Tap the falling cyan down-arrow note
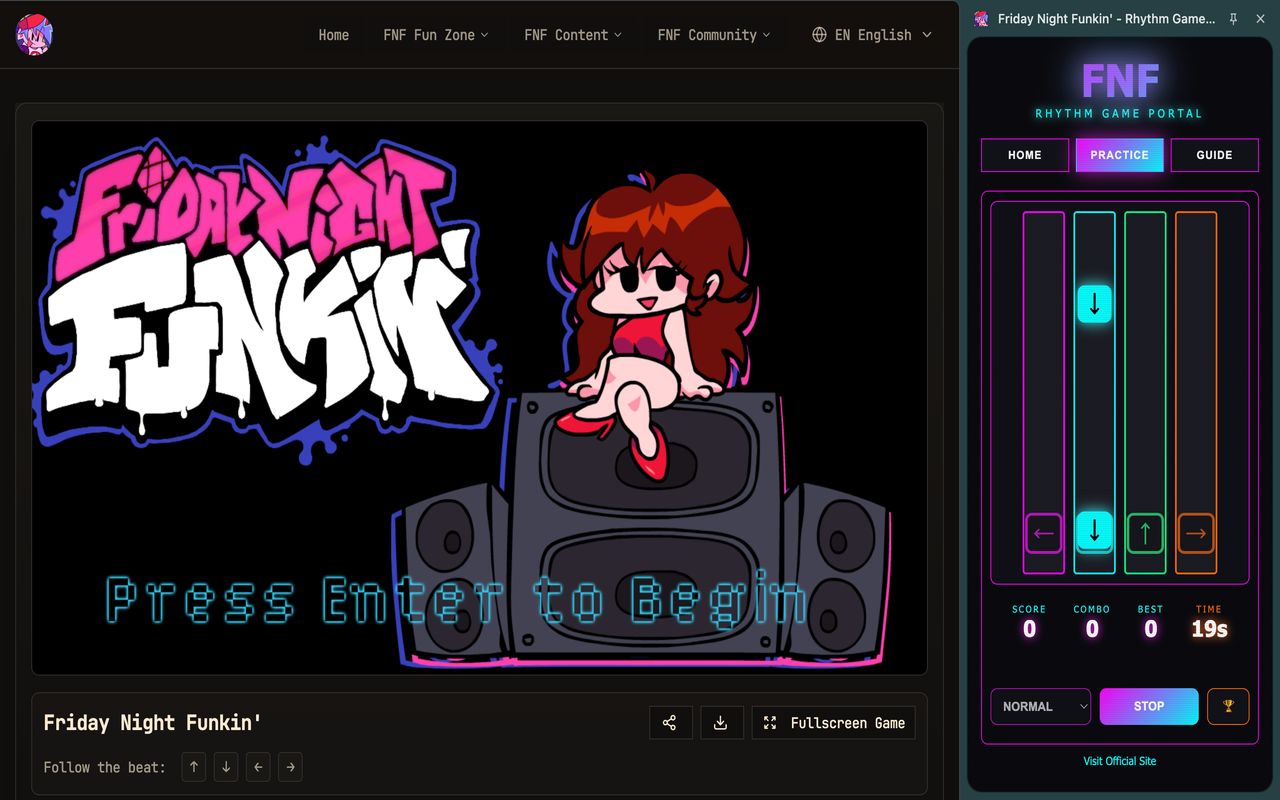1280x800 pixels. 1094,303
